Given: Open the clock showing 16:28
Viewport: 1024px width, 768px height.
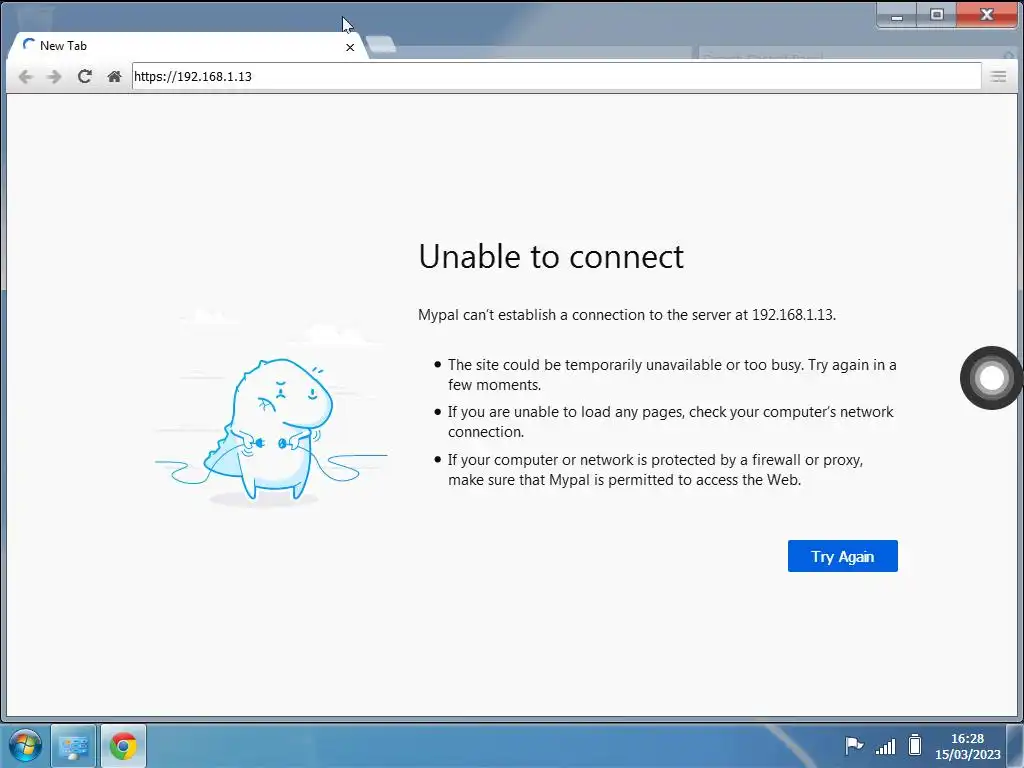Looking at the screenshot, I should click(x=967, y=746).
